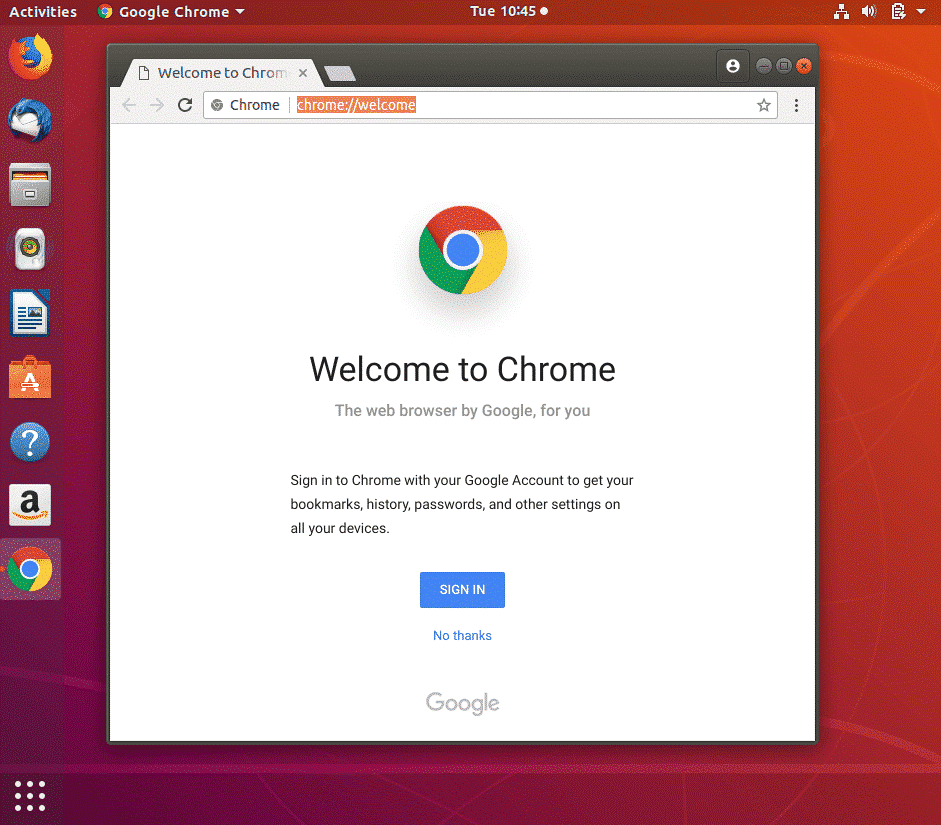This screenshot has height=825, width=941.
Task: Focus the chrome://welcome address bar
Action: tap(490, 106)
